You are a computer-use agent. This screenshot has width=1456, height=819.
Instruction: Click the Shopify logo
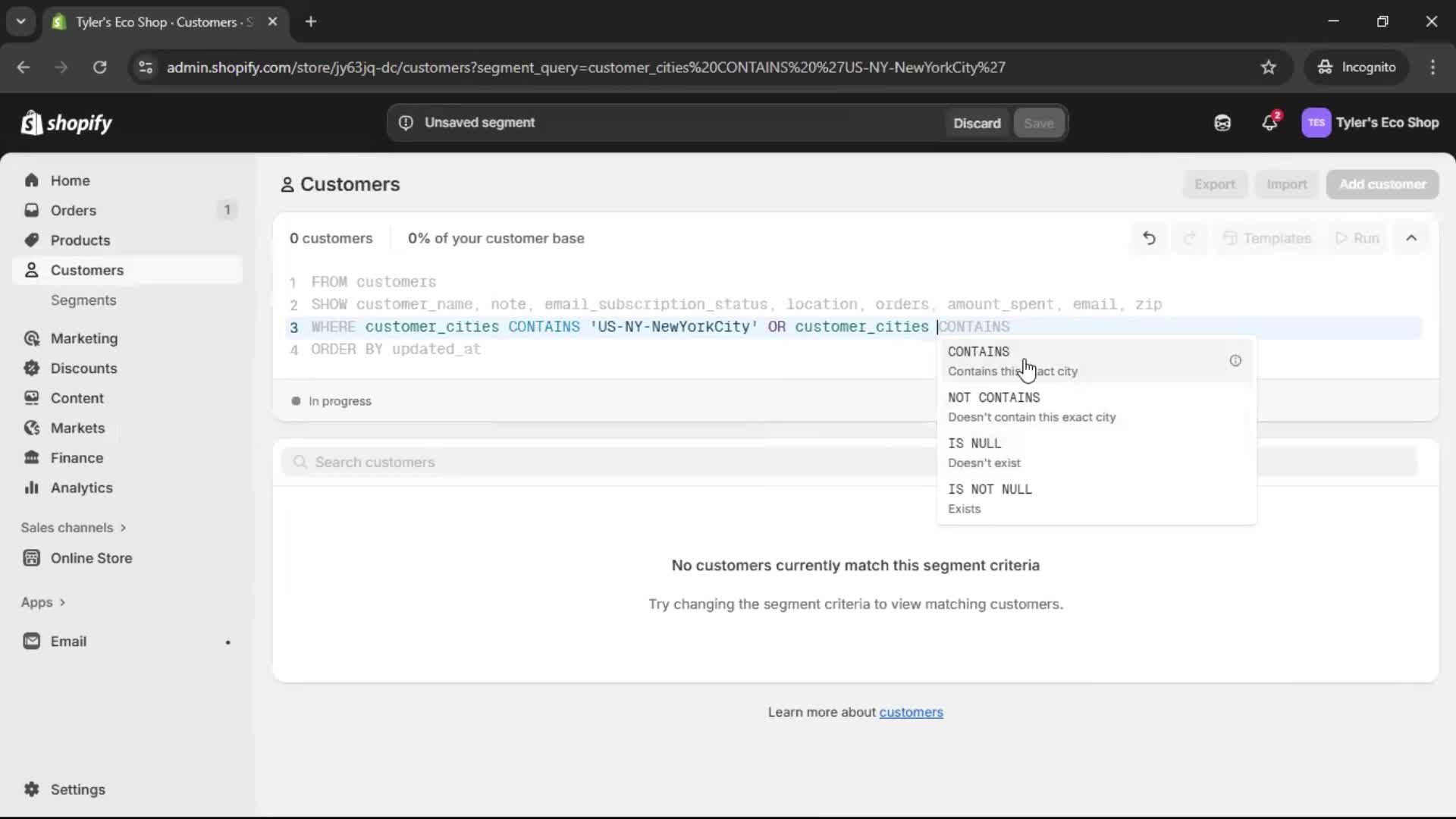click(x=67, y=122)
